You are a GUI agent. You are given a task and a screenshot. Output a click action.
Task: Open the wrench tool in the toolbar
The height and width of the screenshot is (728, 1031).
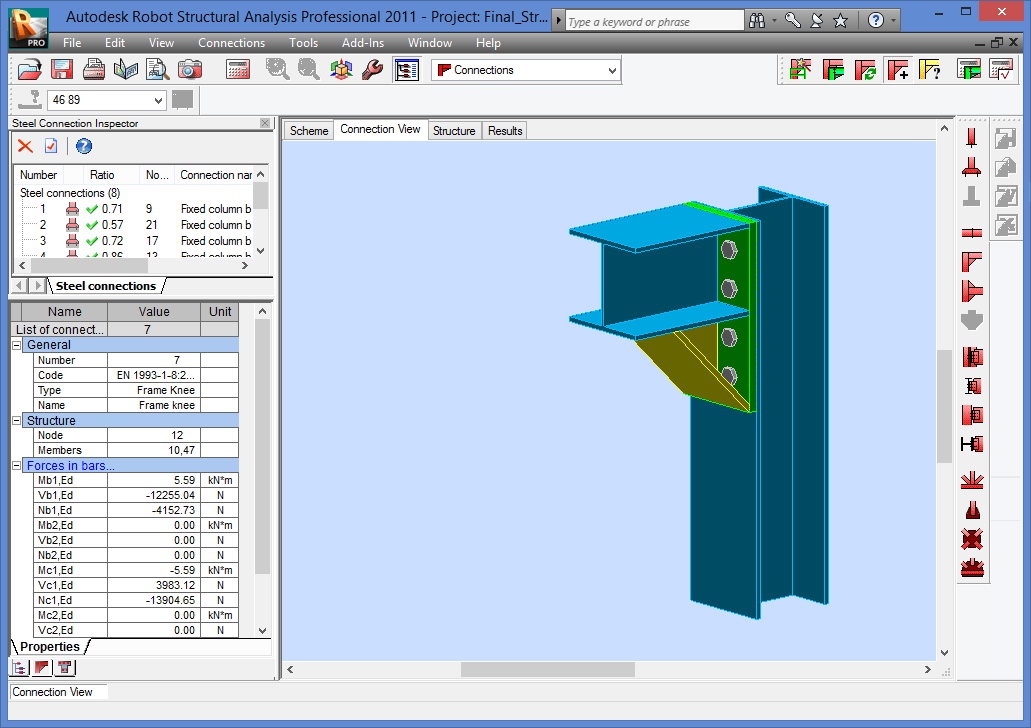tap(373, 70)
